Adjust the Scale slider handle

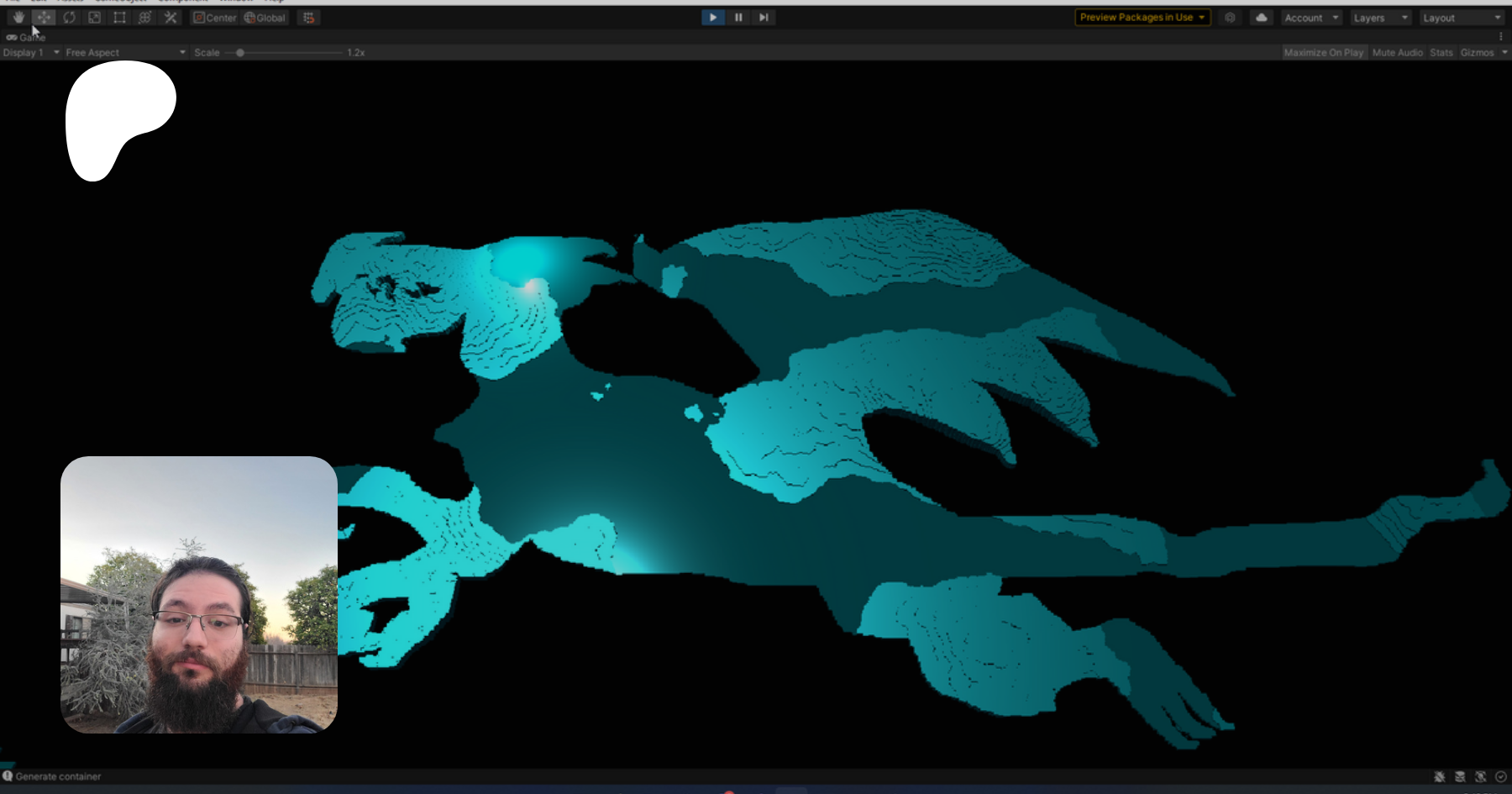tap(240, 52)
